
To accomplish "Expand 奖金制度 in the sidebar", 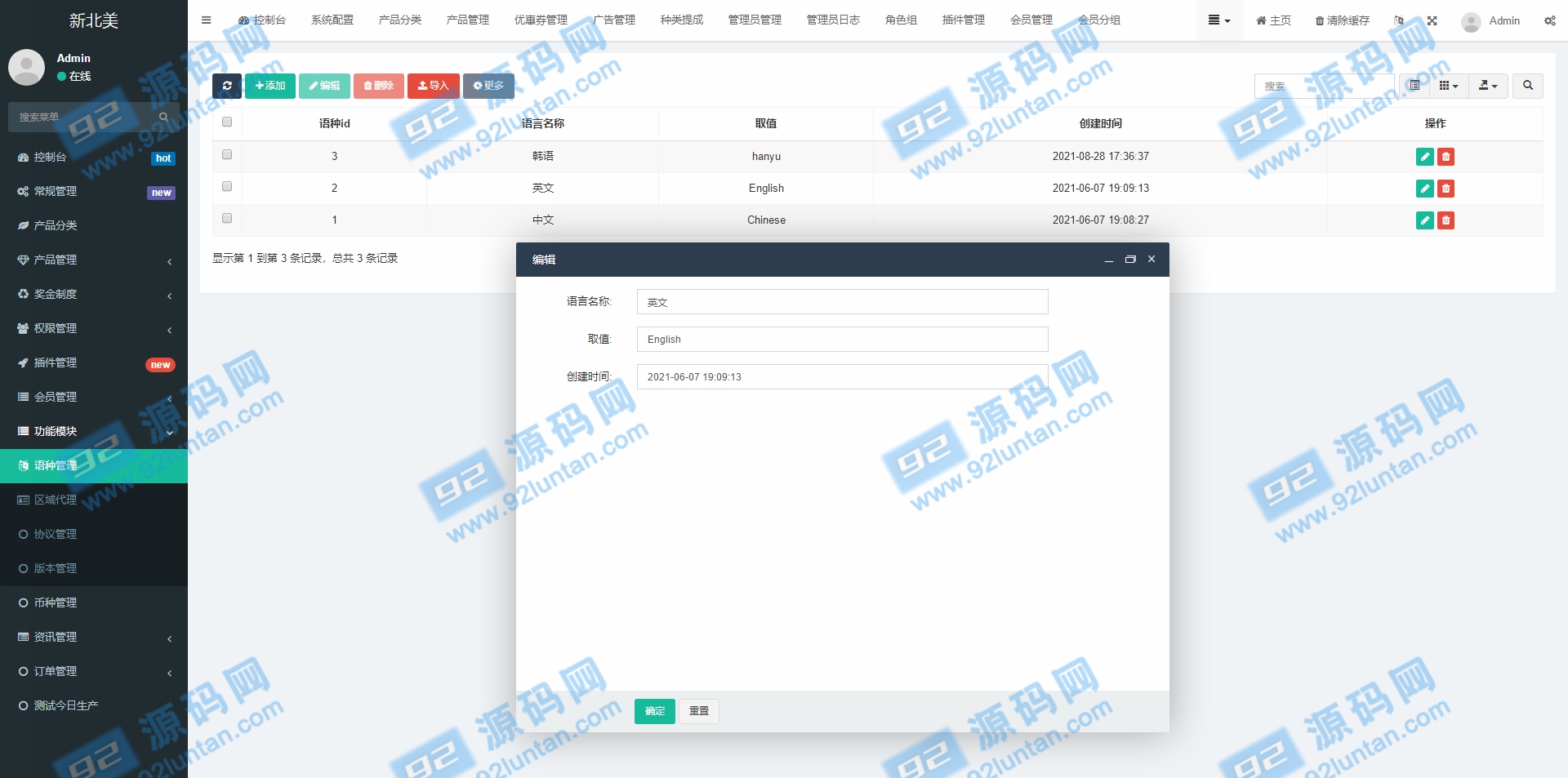I will (94, 294).
